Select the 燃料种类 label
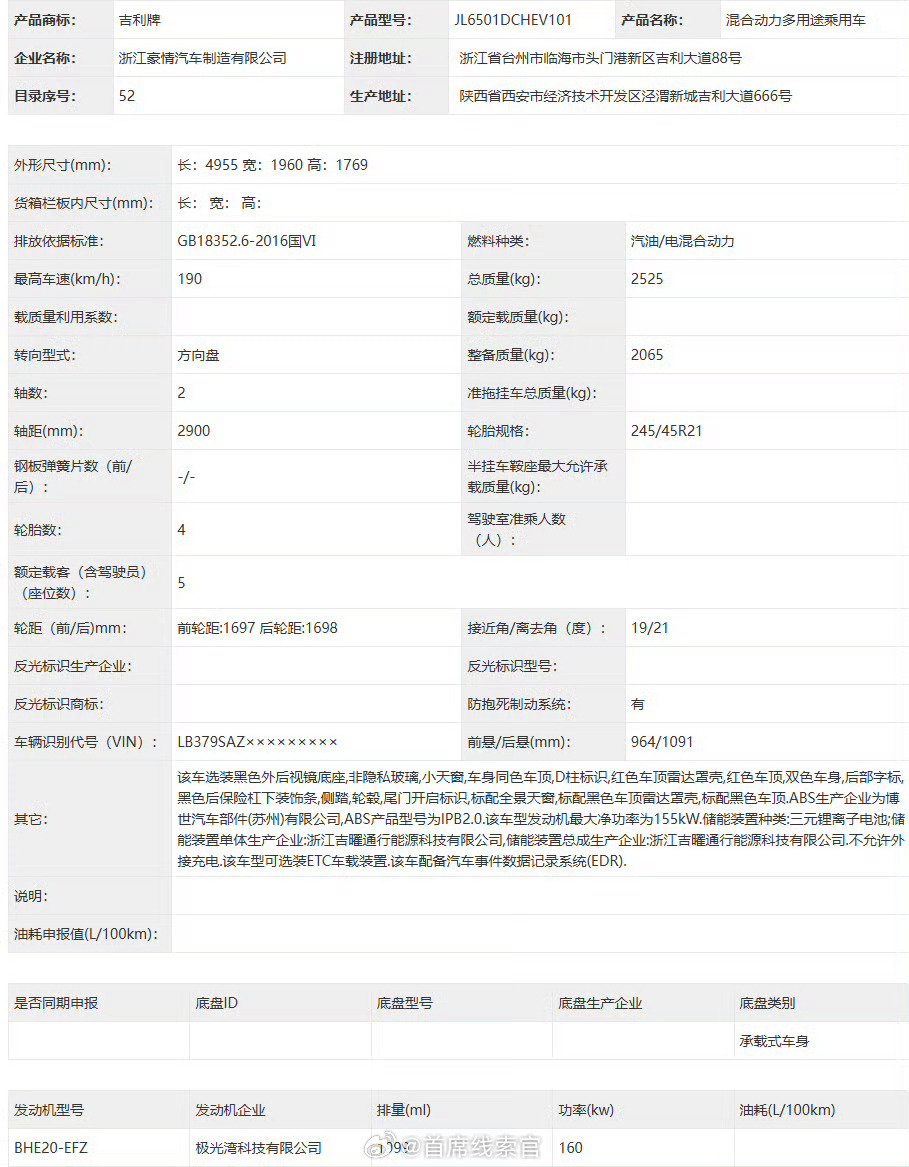Image resolution: width=909 pixels, height=1167 pixels. (x=498, y=241)
